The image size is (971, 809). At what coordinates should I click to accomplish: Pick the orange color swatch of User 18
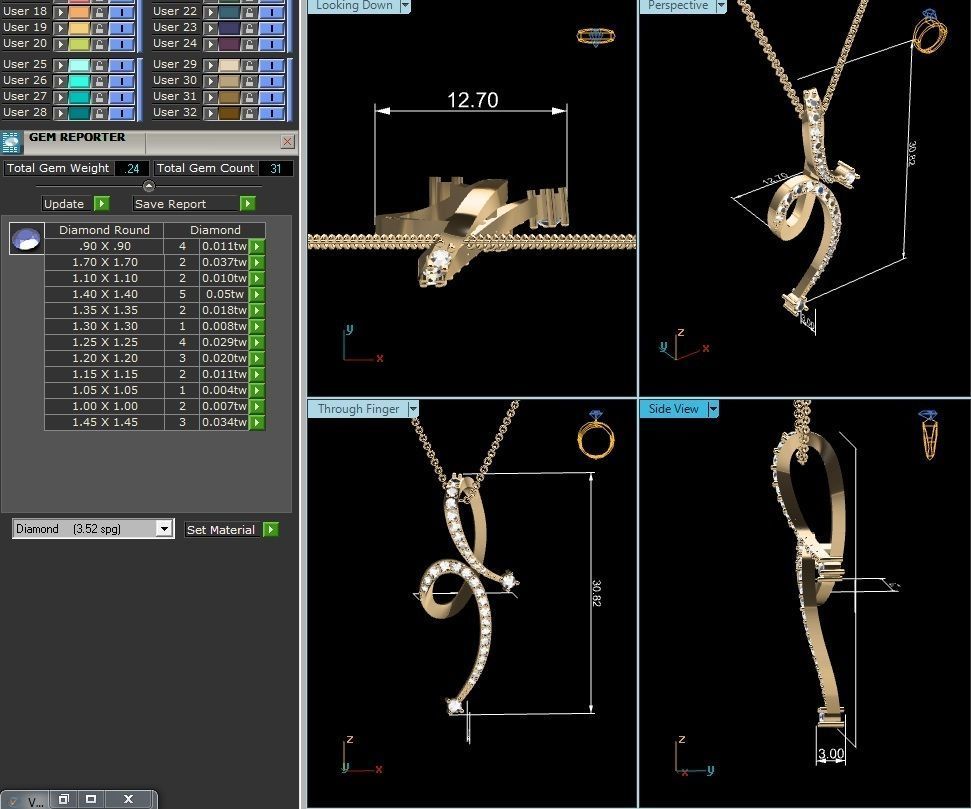(x=79, y=12)
